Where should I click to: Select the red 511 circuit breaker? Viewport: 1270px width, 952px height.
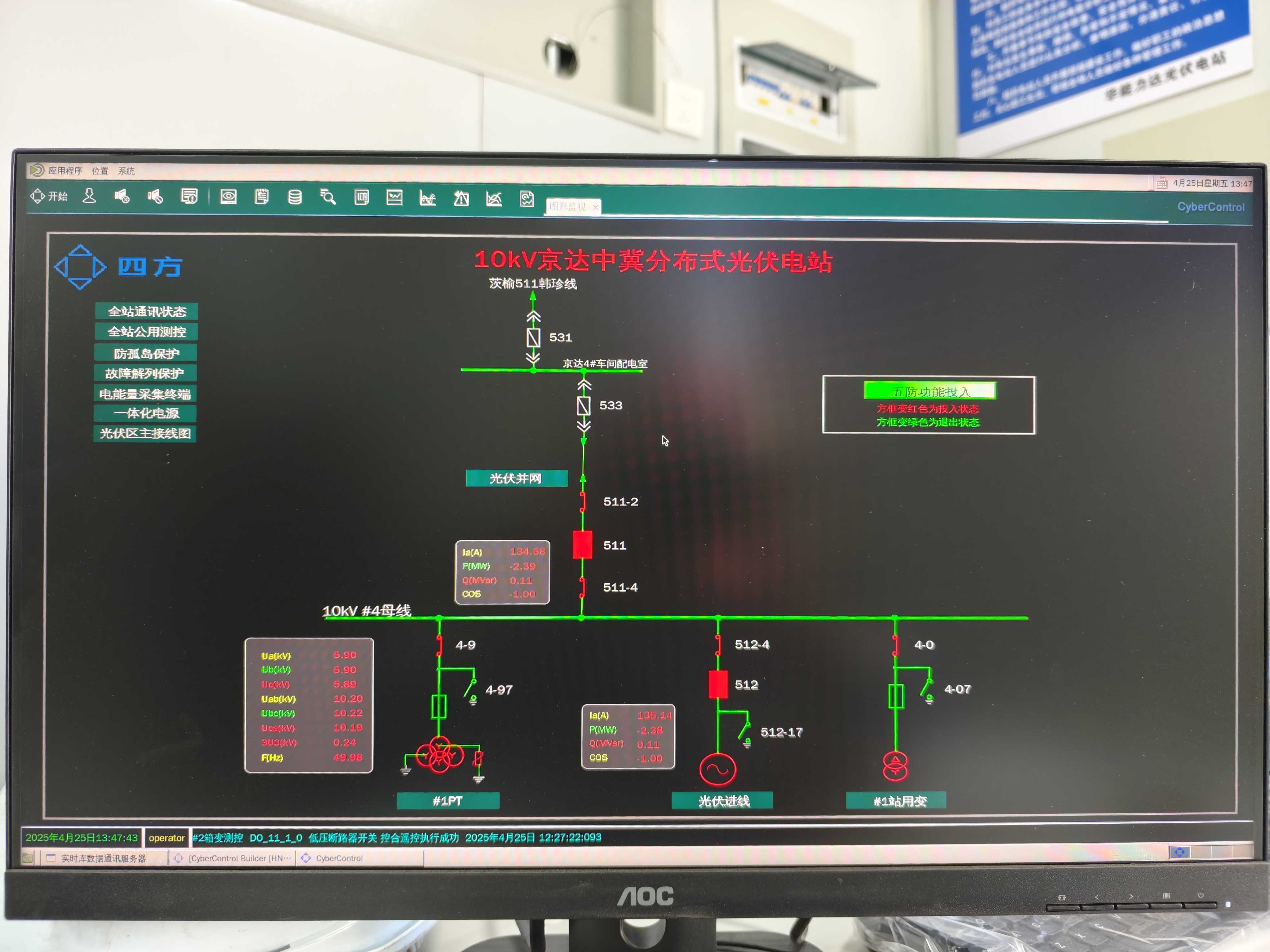click(583, 544)
